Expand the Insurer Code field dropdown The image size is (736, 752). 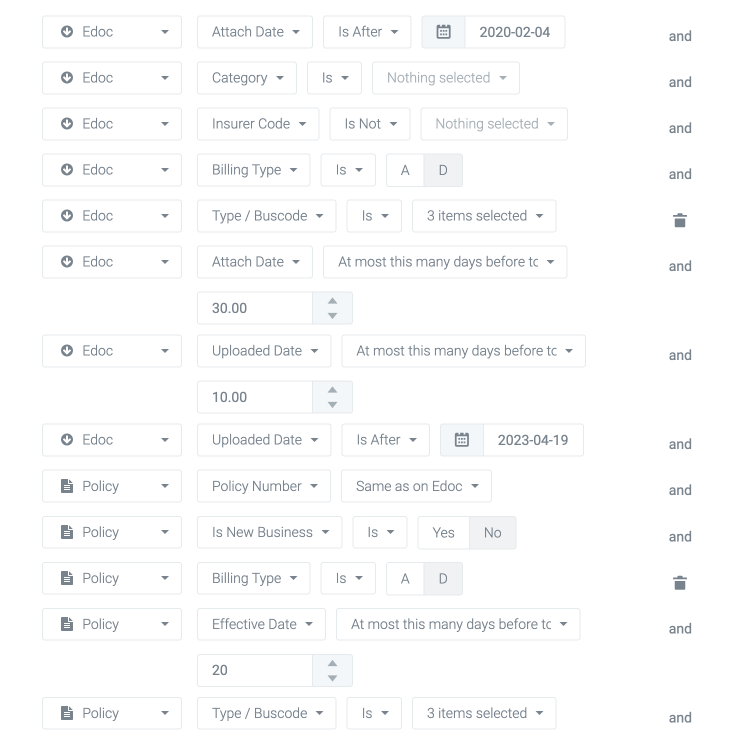click(x=258, y=124)
